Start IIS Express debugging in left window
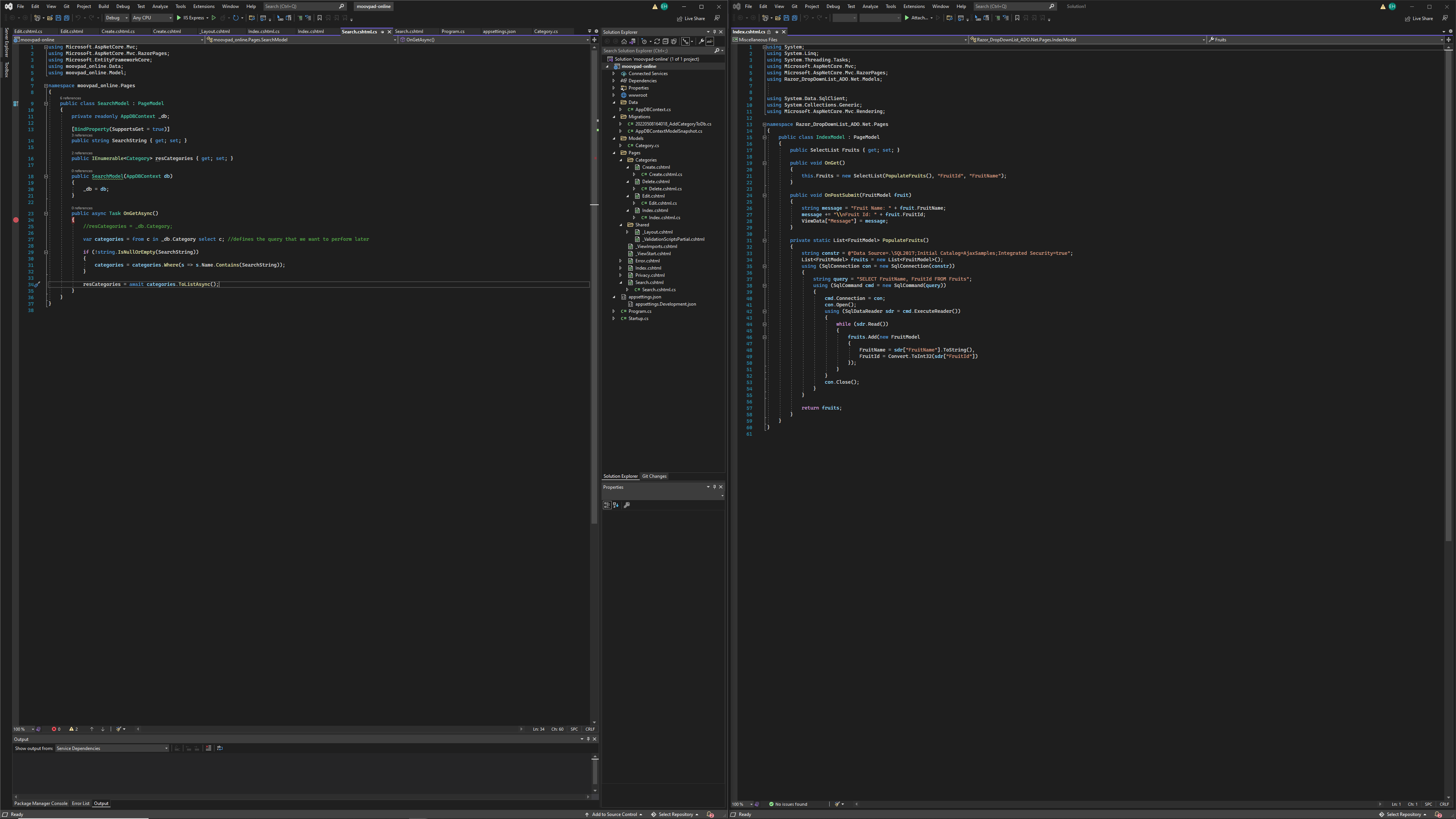 coord(193,18)
